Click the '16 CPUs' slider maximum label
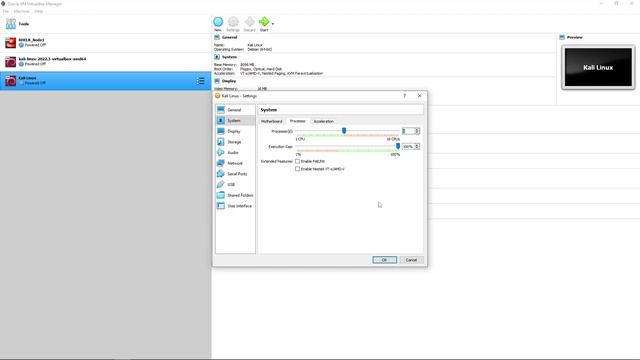Viewport: 640px width, 360px height. 393,139
